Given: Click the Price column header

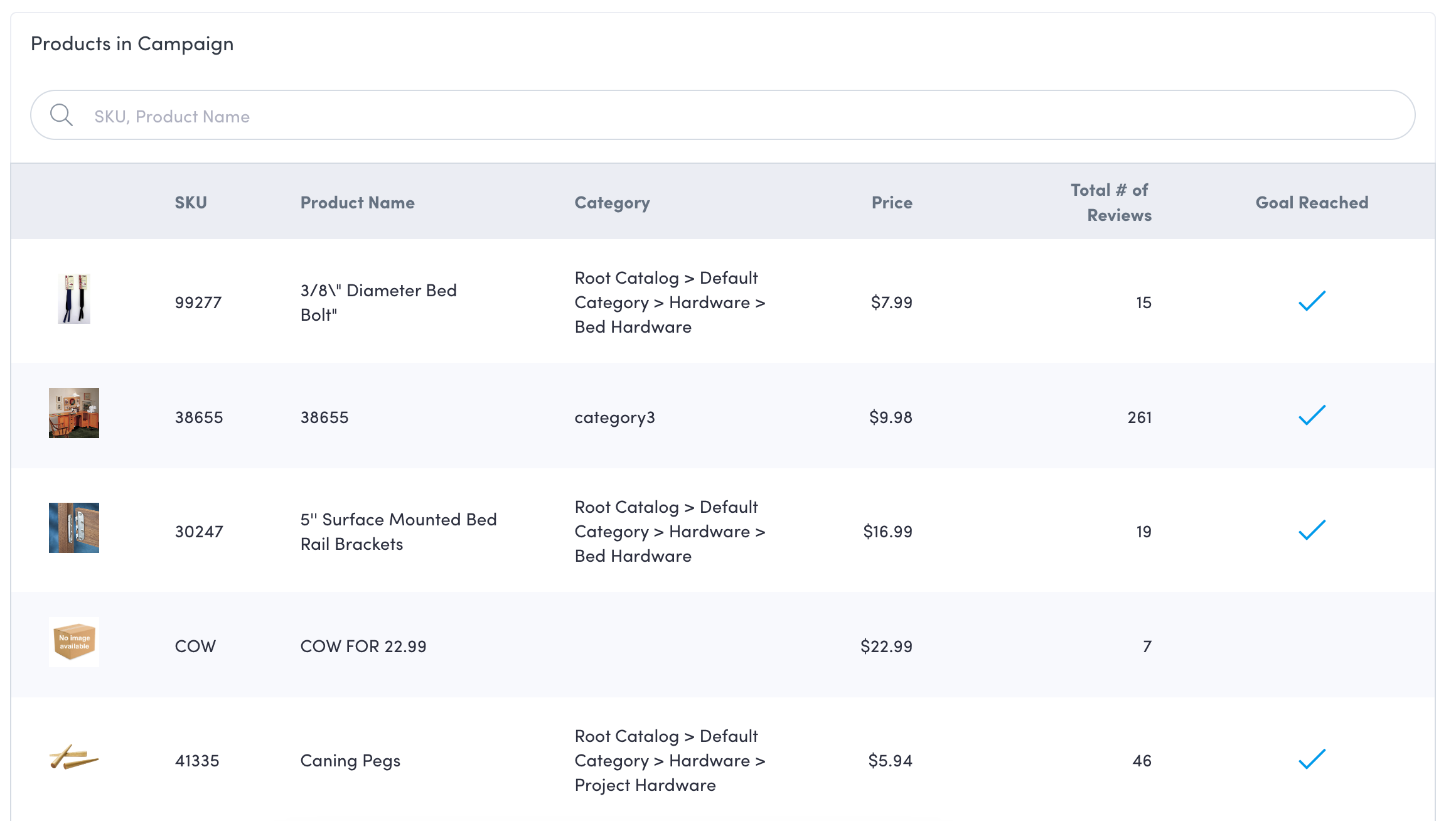Looking at the screenshot, I should pyautogui.click(x=891, y=203).
